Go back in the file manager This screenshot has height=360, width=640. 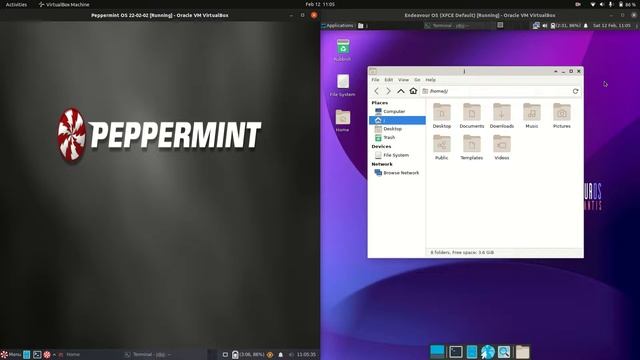click(x=376, y=91)
